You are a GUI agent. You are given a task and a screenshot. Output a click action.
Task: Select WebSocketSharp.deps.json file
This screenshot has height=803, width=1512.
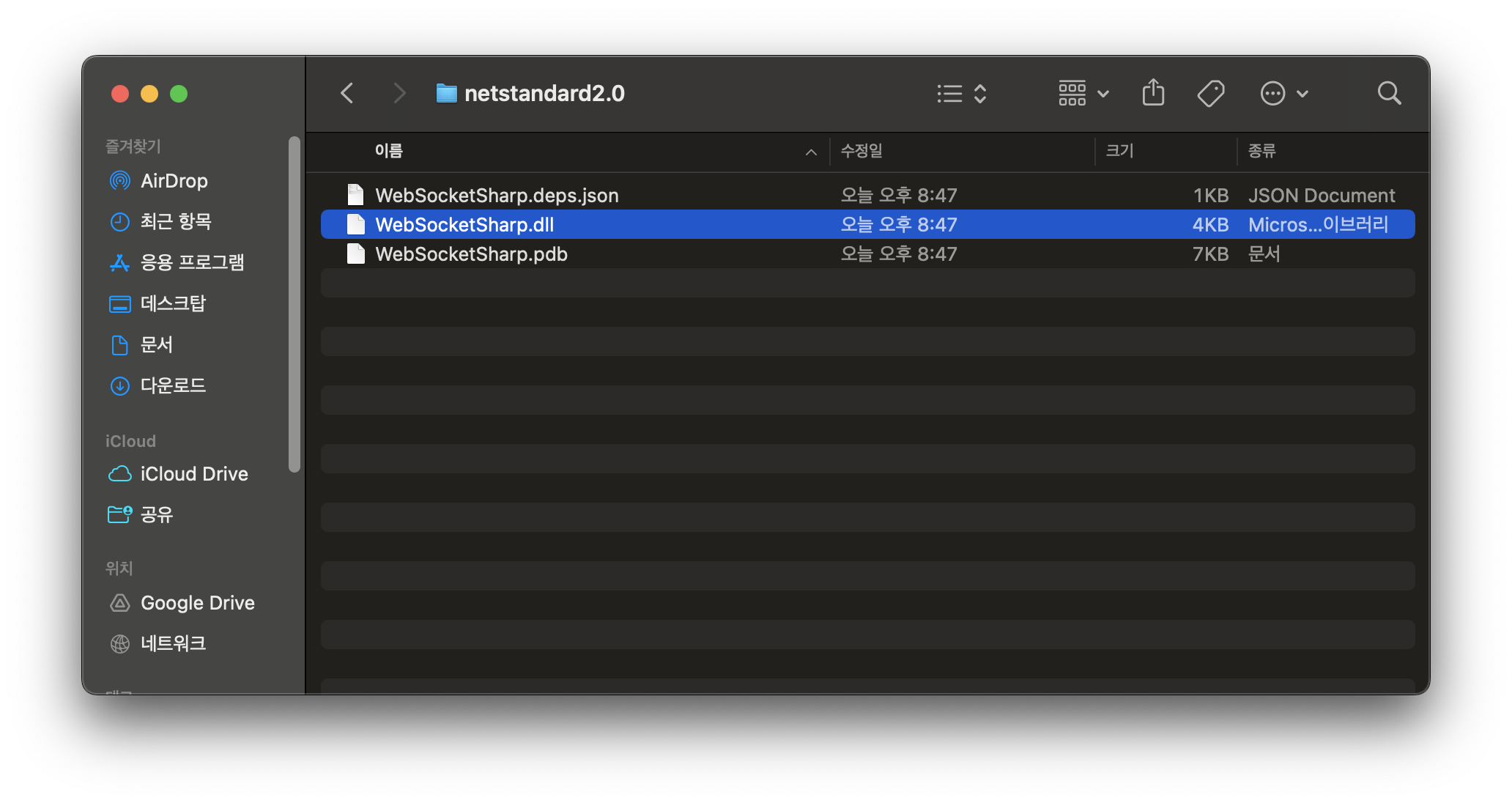click(497, 196)
